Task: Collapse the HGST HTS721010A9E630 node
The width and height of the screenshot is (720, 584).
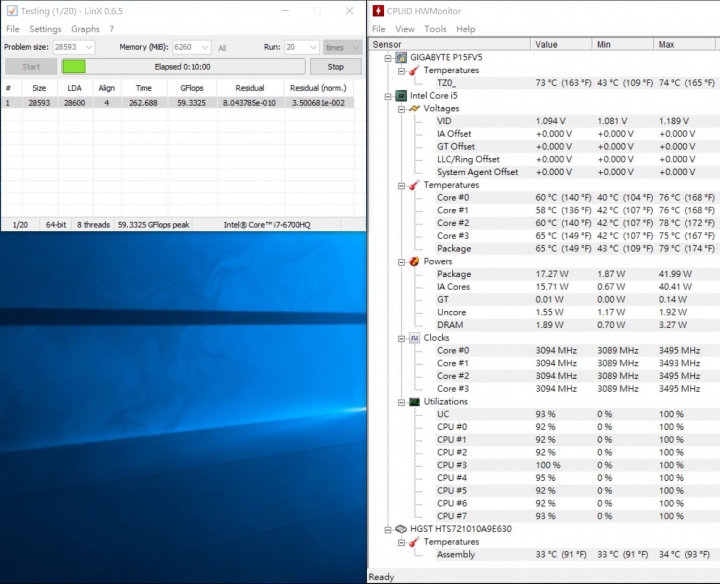Action: tap(388, 529)
